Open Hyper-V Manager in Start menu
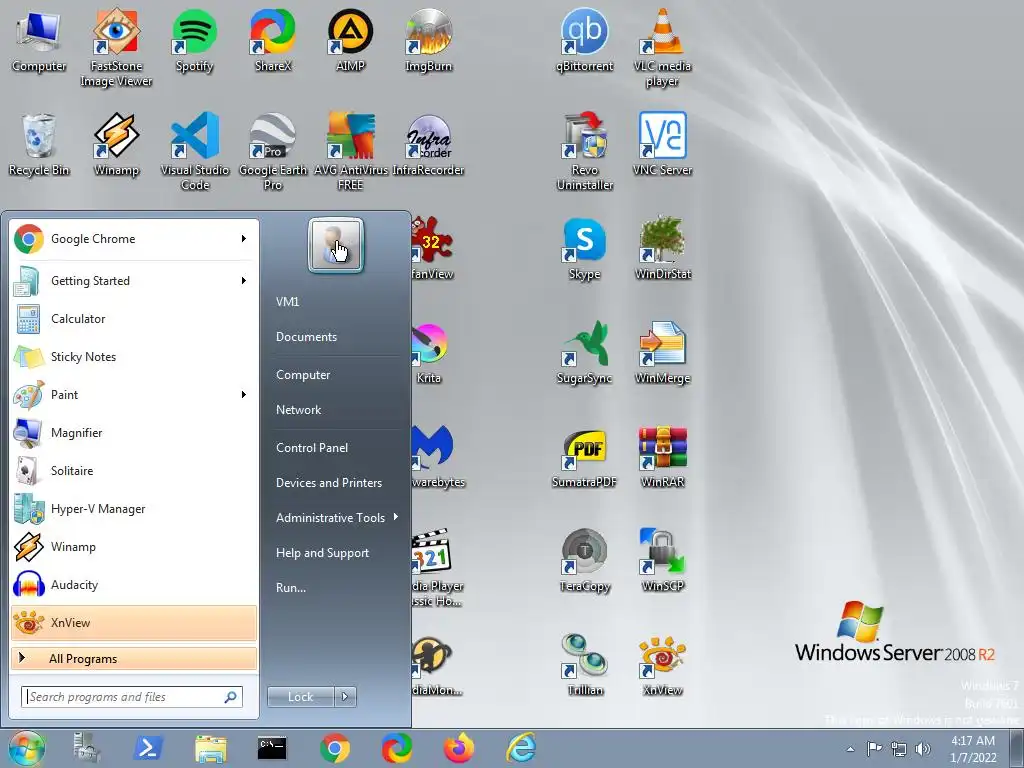This screenshot has height=768, width=1024. tap(134, 509)
